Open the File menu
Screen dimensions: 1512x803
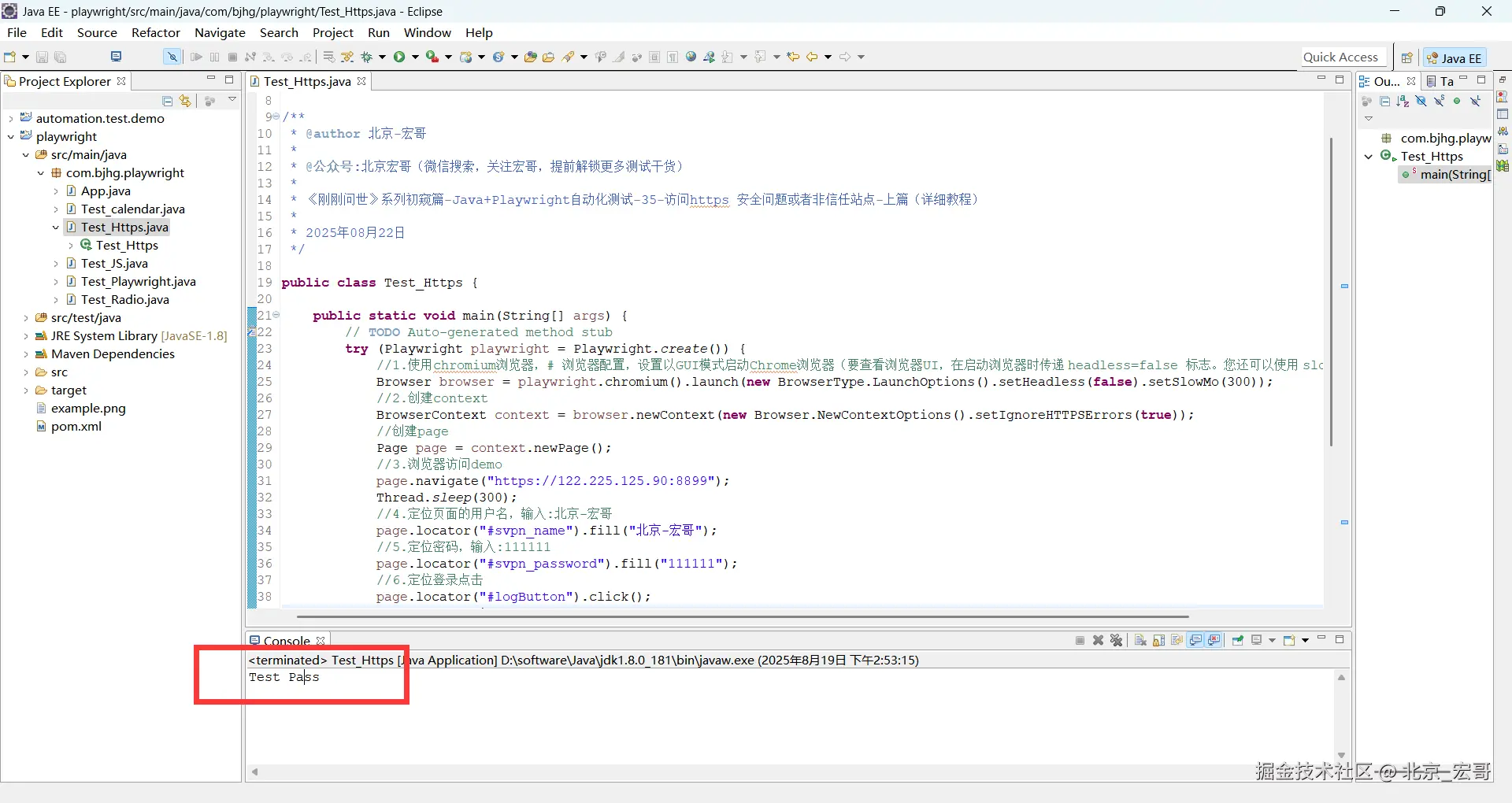(x=17, y=32)
